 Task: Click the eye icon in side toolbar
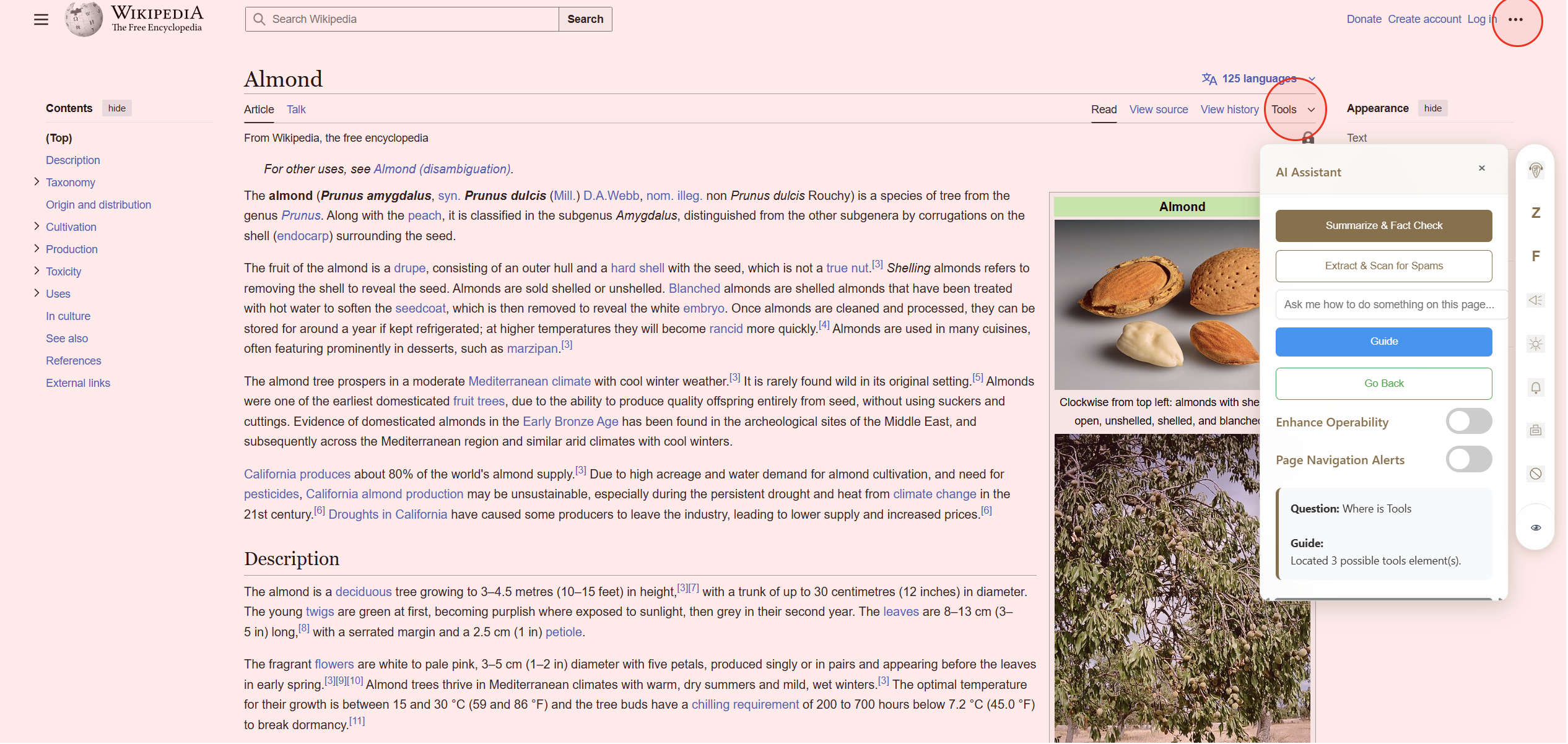[1535, 527]
